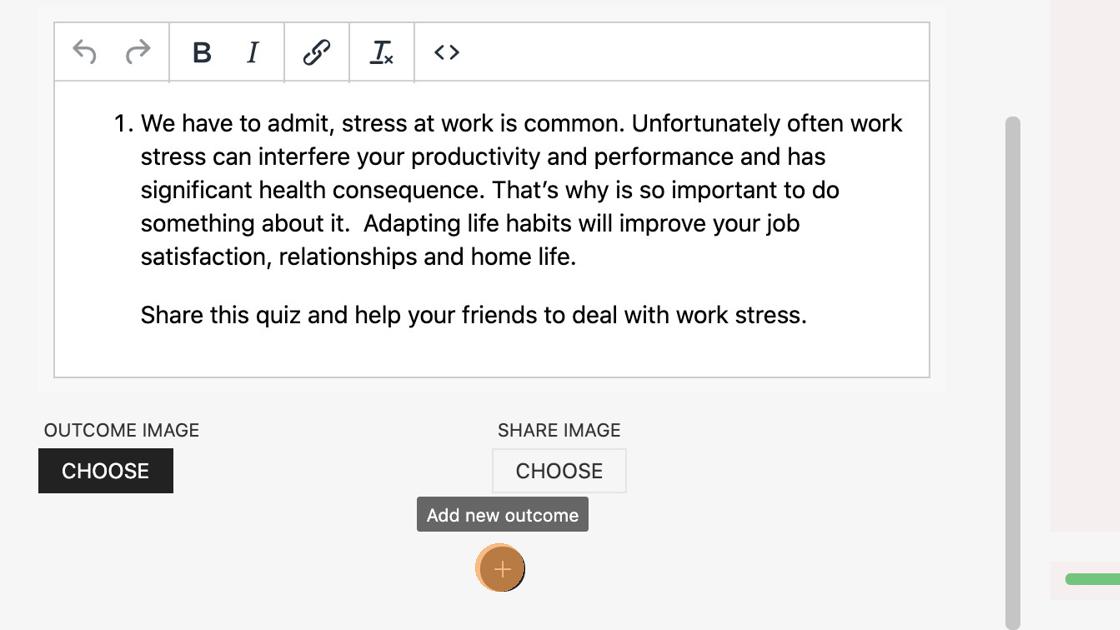1120x630 pixels.
Task: Open the source code view
Action: tap(447, 52)
